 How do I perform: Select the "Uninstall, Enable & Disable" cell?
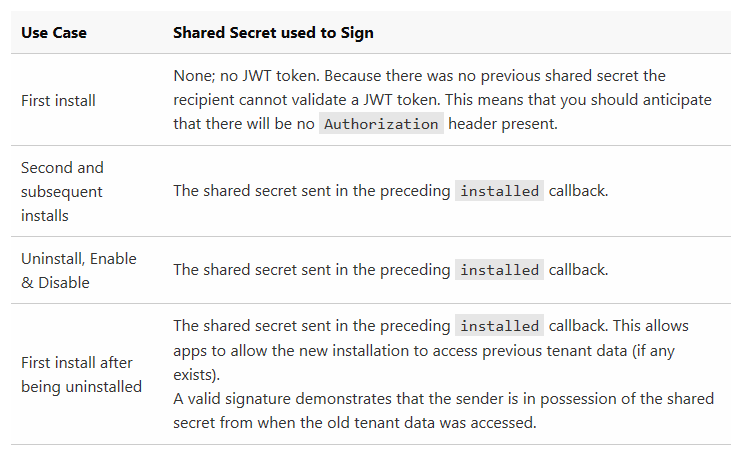[79, 270]
